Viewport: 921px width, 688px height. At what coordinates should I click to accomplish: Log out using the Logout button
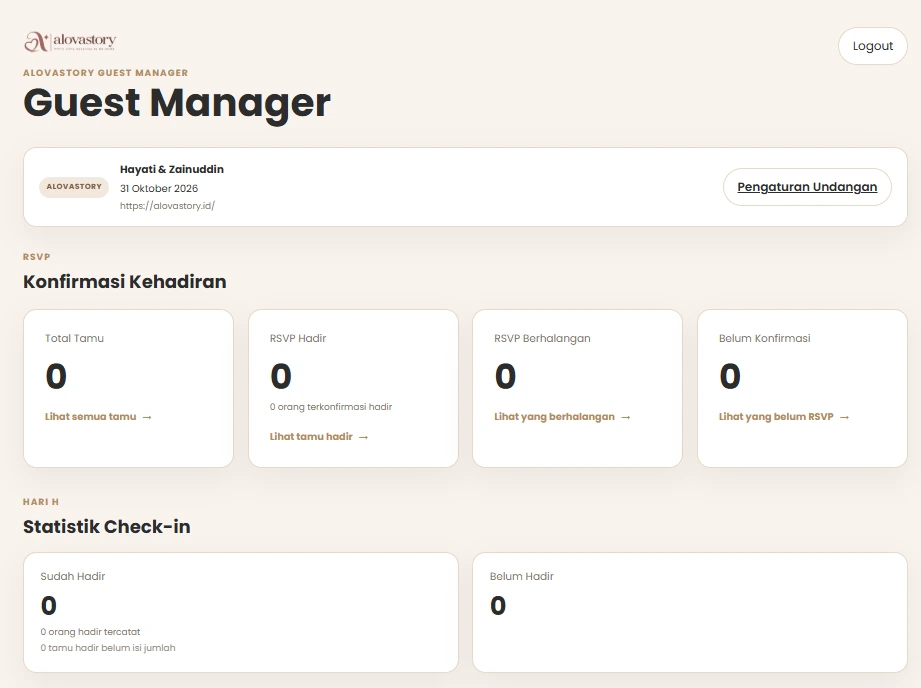coord(872,46)
